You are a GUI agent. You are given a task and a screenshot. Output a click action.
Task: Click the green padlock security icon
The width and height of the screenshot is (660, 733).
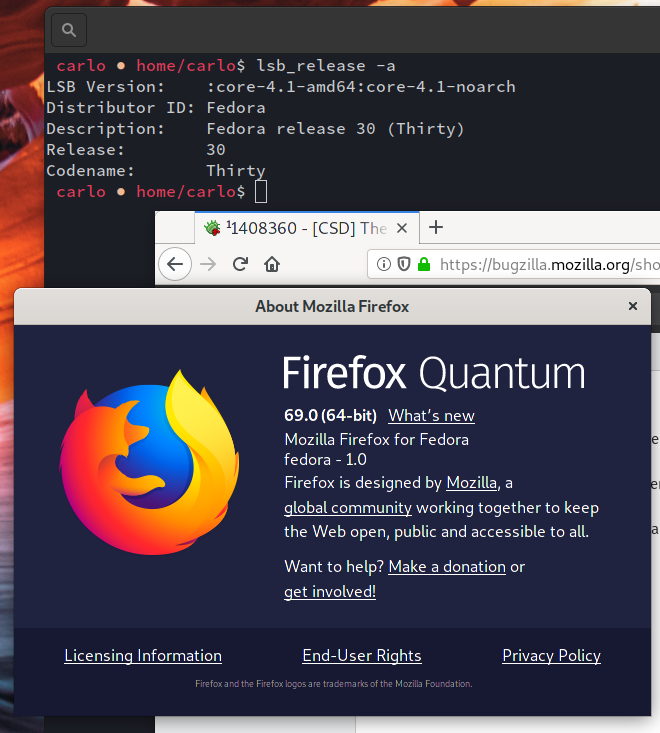[424, 264]
